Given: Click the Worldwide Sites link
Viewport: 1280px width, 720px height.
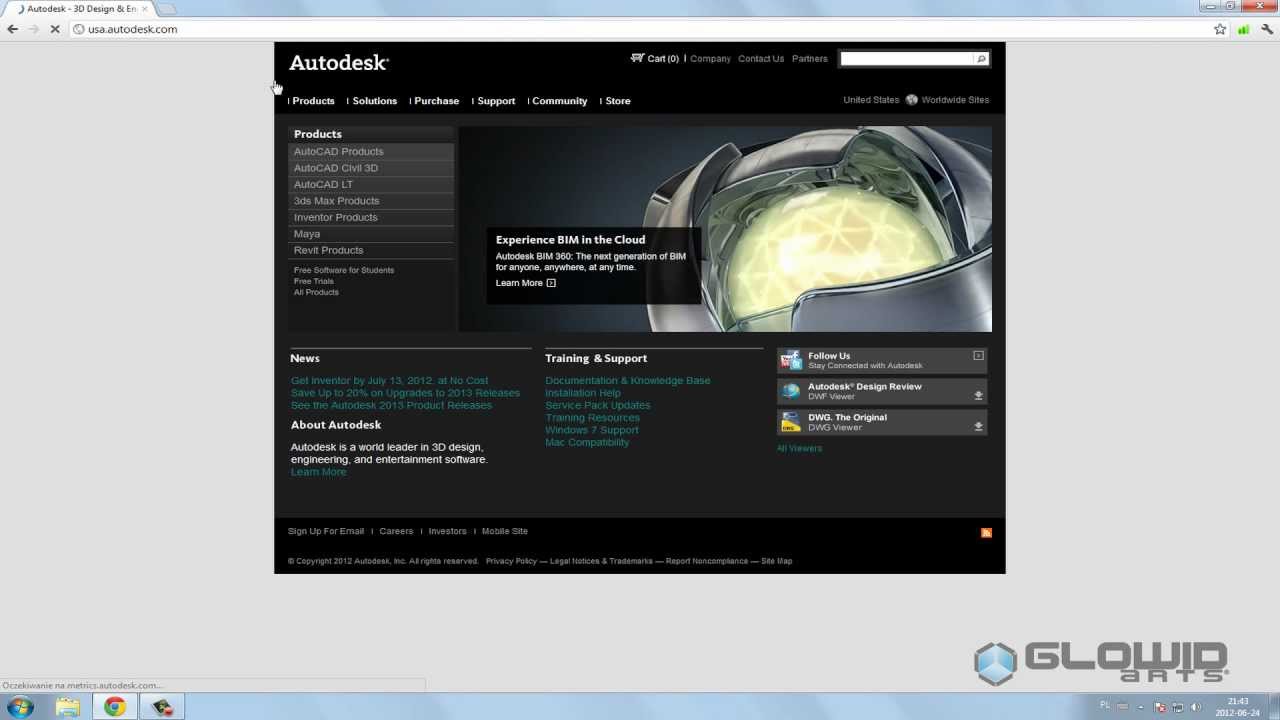Looking at the screenshot, I should pyautogui.click(x=955, y=100).
